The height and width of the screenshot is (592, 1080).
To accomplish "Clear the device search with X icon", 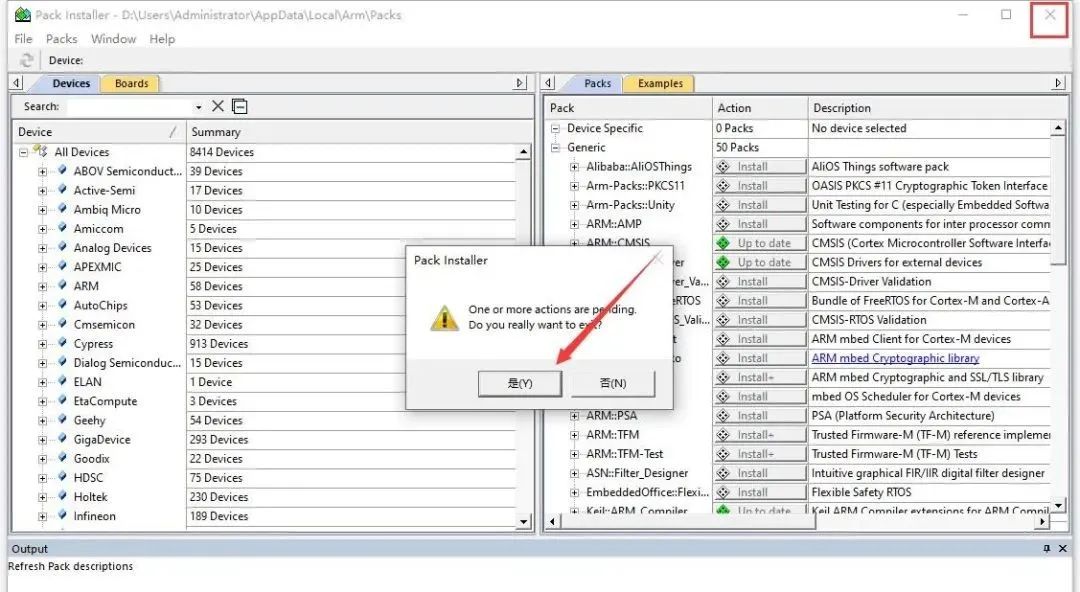I will (218, 106).
